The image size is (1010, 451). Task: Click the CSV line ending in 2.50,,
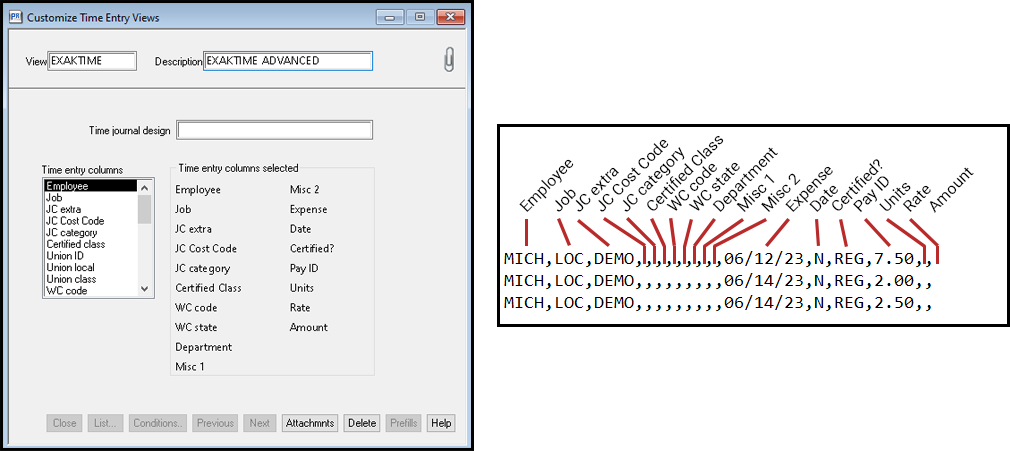[718, 302]
